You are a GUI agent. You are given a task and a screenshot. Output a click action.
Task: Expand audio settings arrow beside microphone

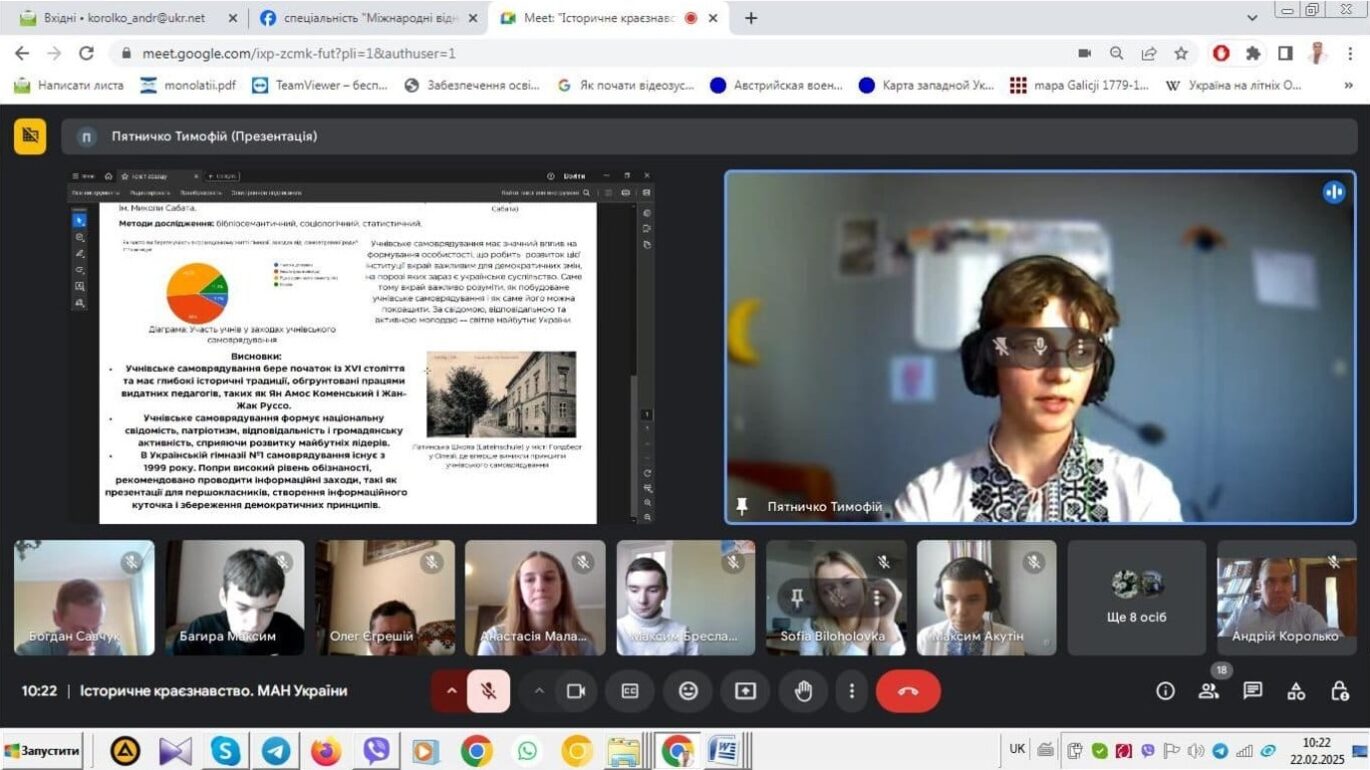(x=450, y=691)
